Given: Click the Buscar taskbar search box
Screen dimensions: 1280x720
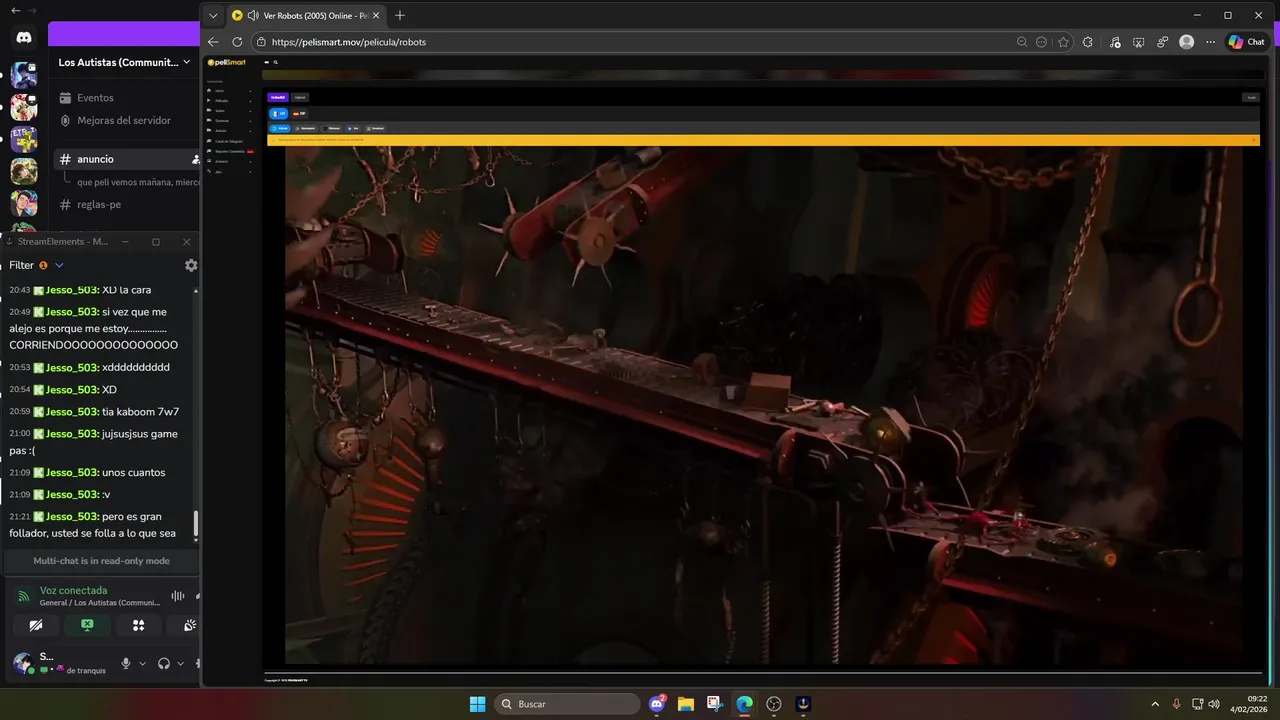Looking at the screenshot, I should 567,704.
